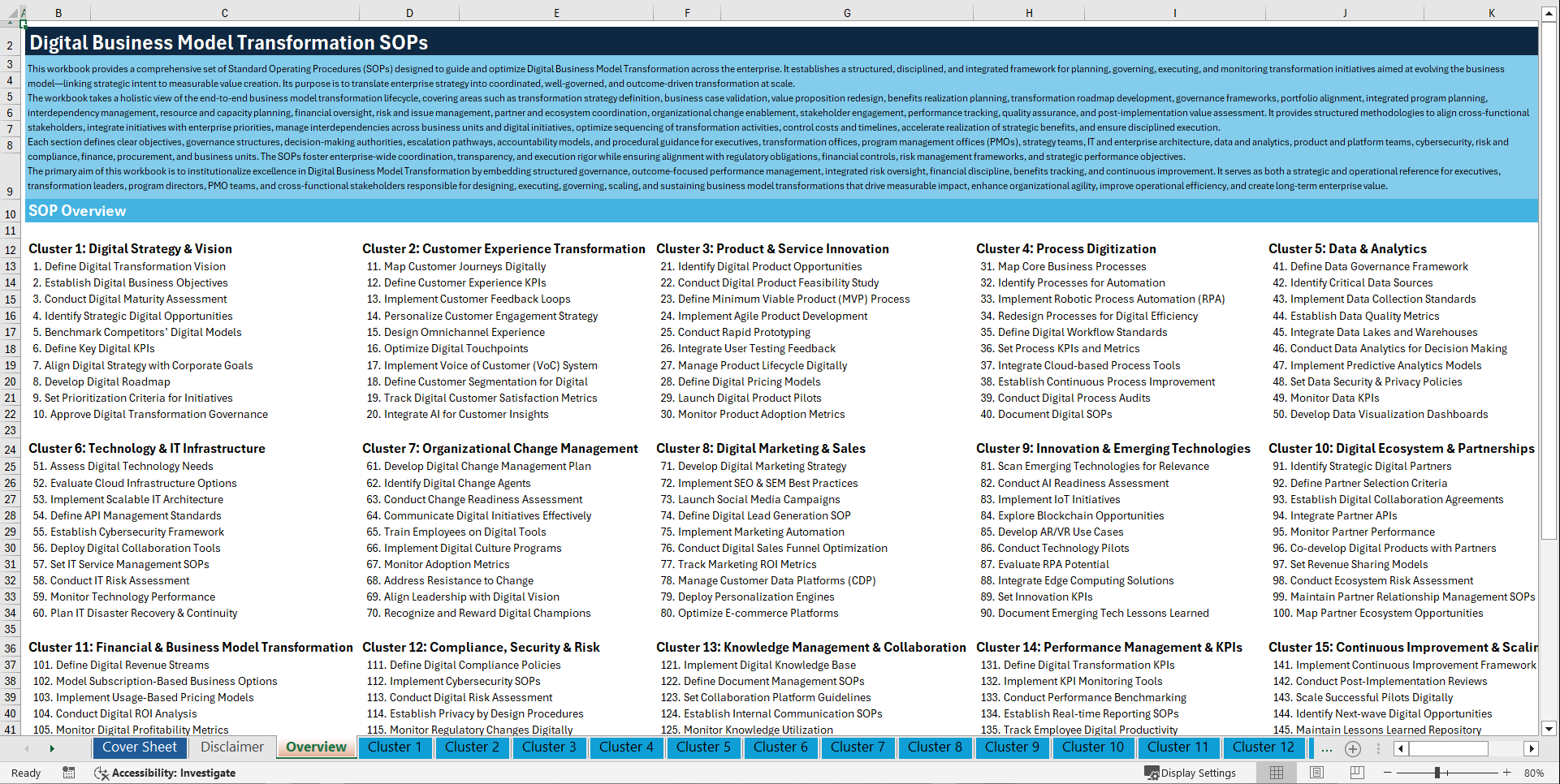Jump to last sheet using navigation arrow
The image size is (1560, 784).
[52, 748]
